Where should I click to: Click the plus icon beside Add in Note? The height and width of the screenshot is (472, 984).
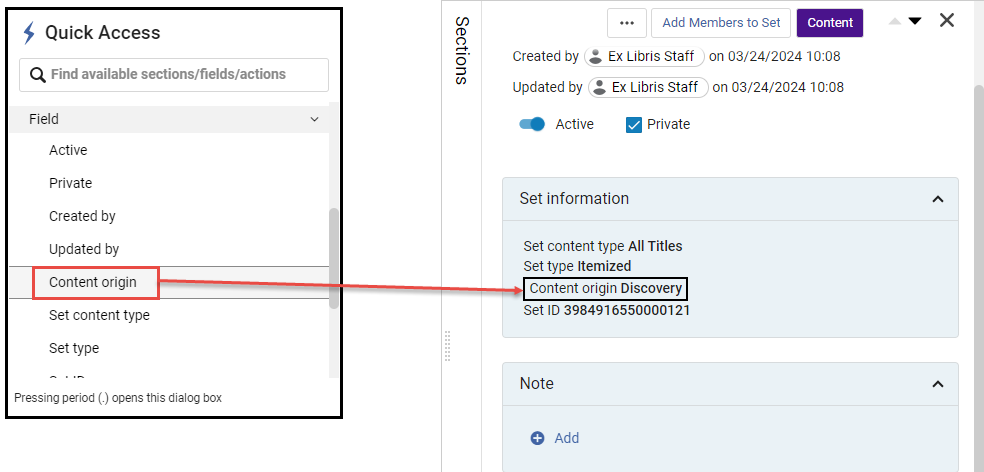[537, 438]
